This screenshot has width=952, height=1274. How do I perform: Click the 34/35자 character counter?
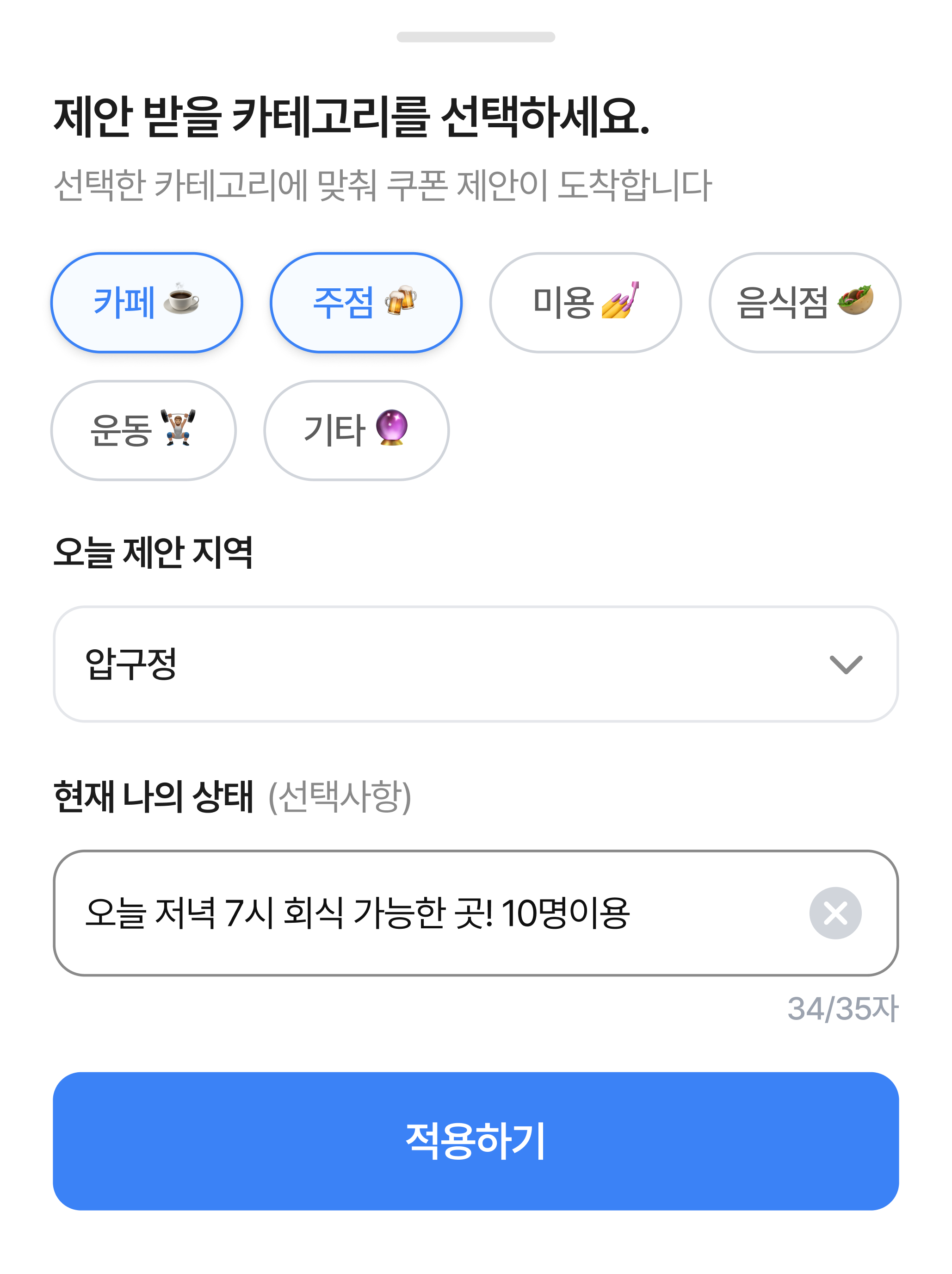(842, 1009)
